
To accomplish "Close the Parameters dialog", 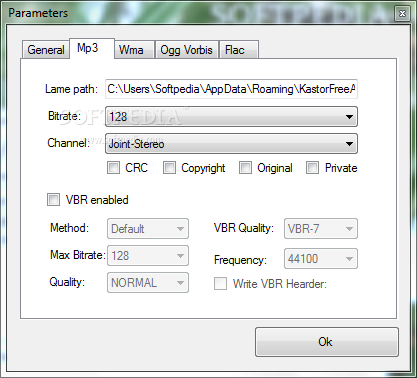I will coord(402,14).
